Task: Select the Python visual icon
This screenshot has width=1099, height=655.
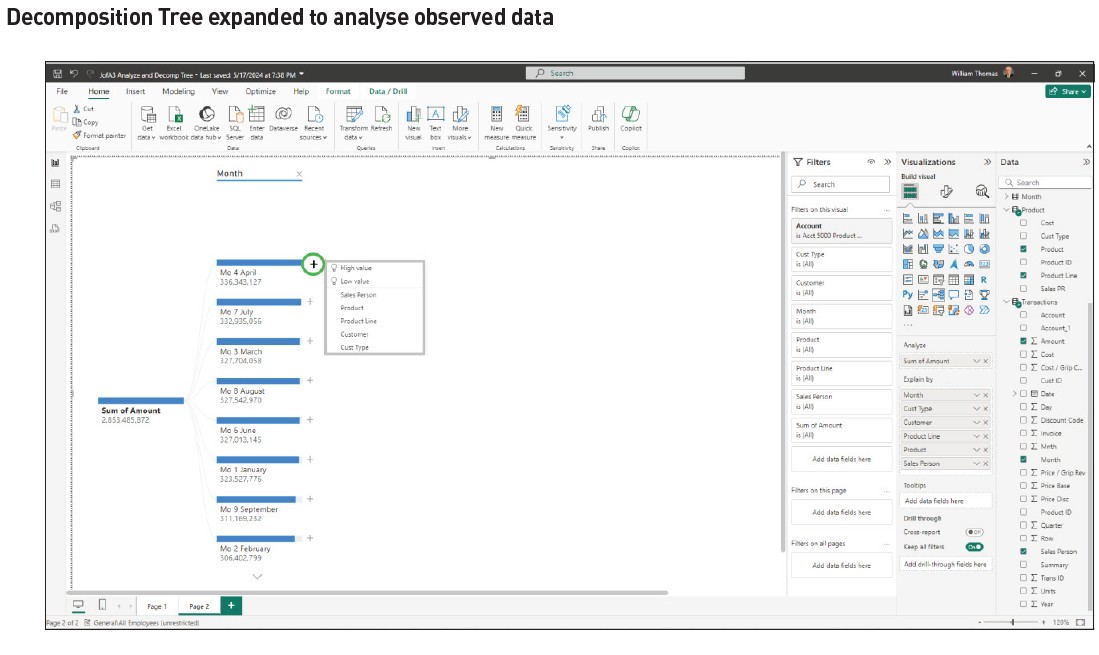Action: (x=907, y=295)
